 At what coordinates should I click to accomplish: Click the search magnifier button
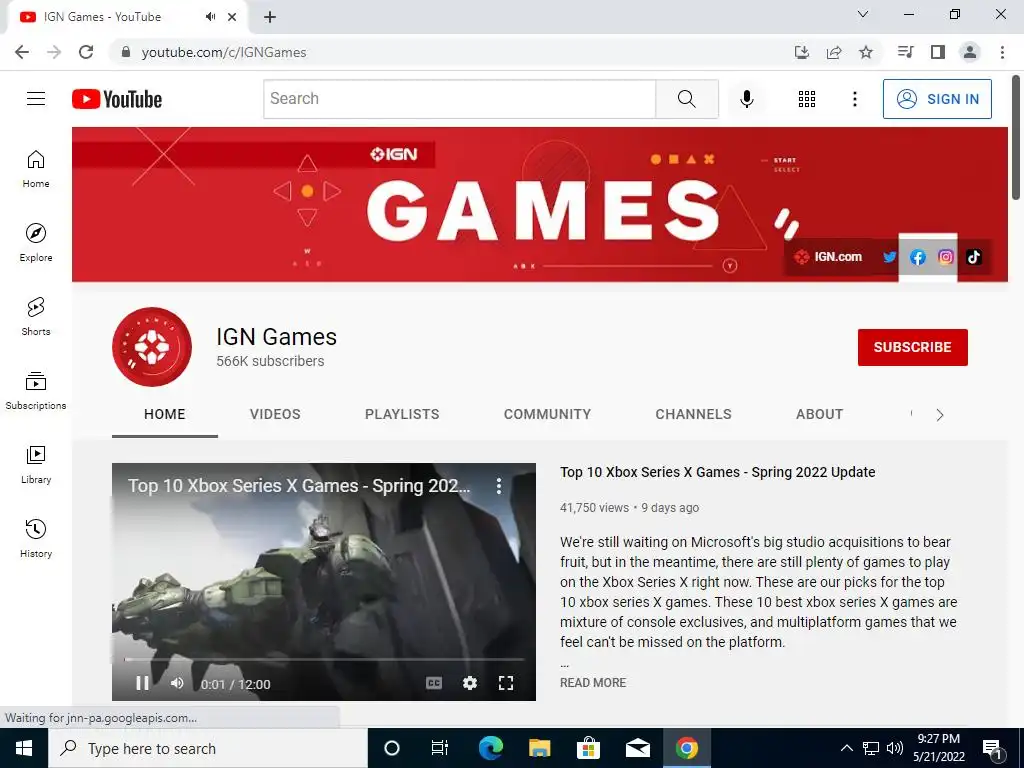tap(686, 99)
